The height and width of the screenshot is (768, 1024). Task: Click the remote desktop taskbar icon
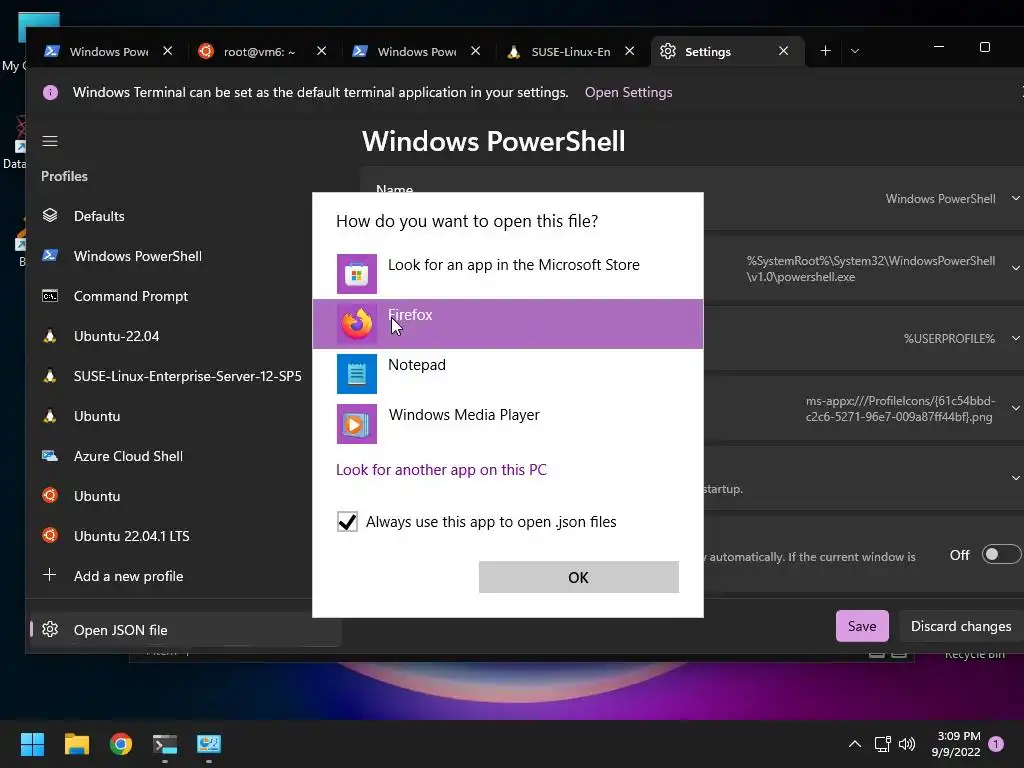click(209, 744)
